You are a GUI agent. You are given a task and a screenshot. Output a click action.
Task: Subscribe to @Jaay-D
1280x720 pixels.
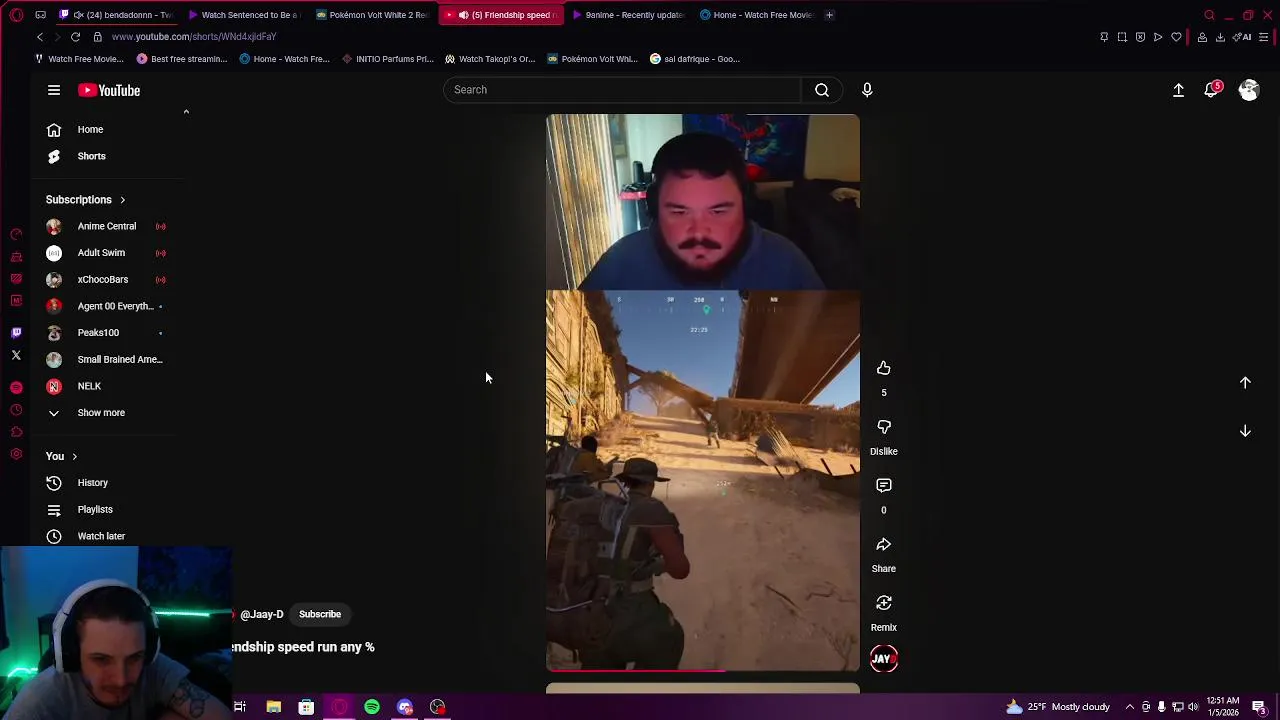320,614
